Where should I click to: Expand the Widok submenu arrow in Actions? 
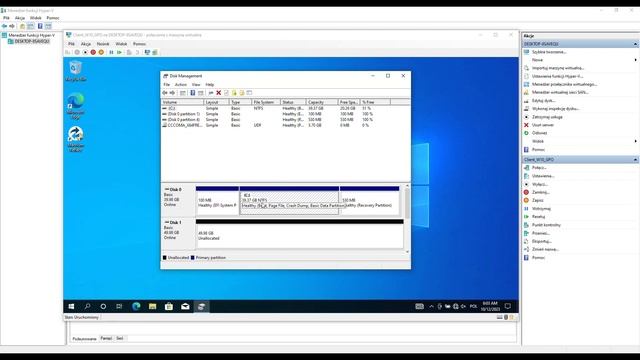(x=635, y=141)
